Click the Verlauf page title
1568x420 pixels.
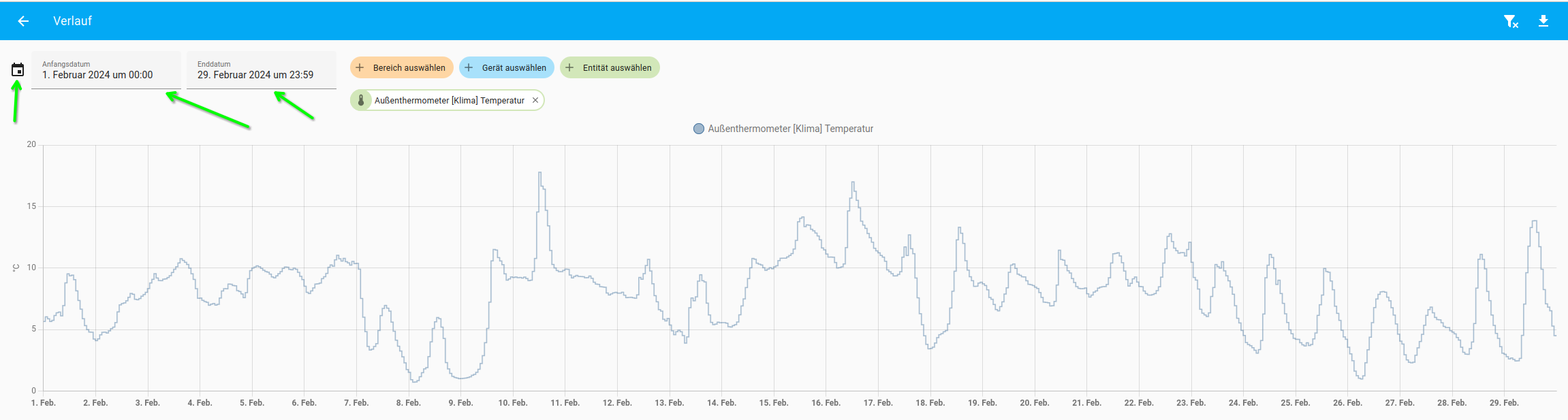[x=72, y=21]
